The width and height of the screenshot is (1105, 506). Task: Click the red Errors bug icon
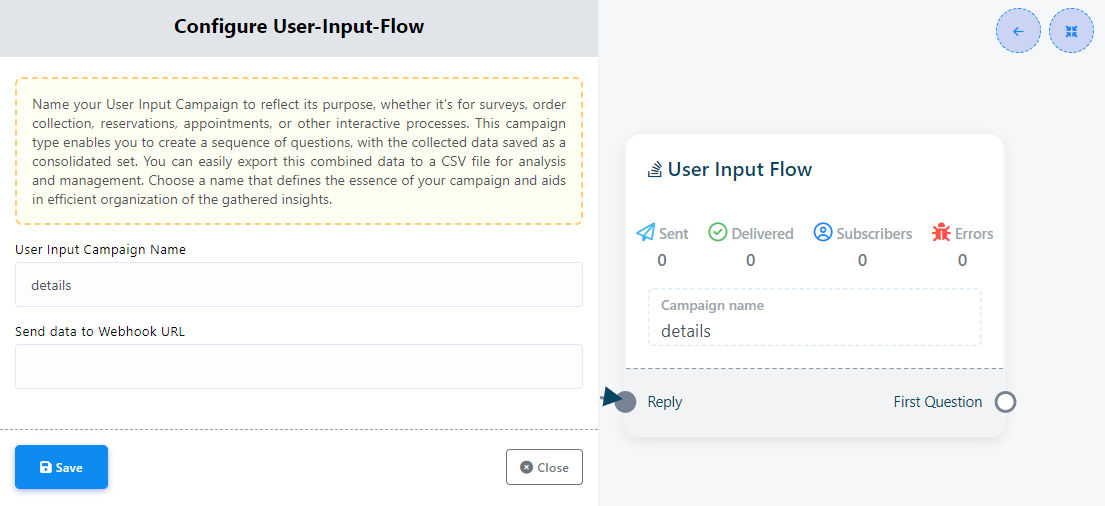941,233
